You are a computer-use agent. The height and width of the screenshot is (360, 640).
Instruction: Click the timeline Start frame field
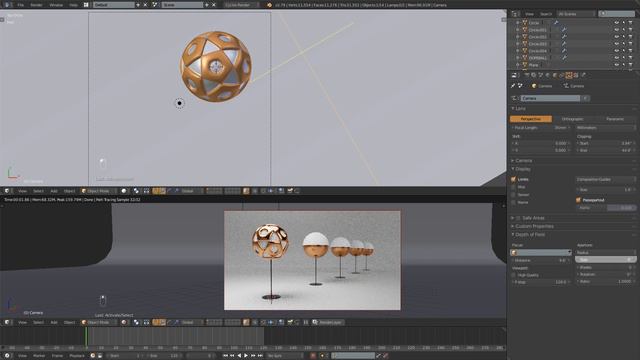[125, 356]
